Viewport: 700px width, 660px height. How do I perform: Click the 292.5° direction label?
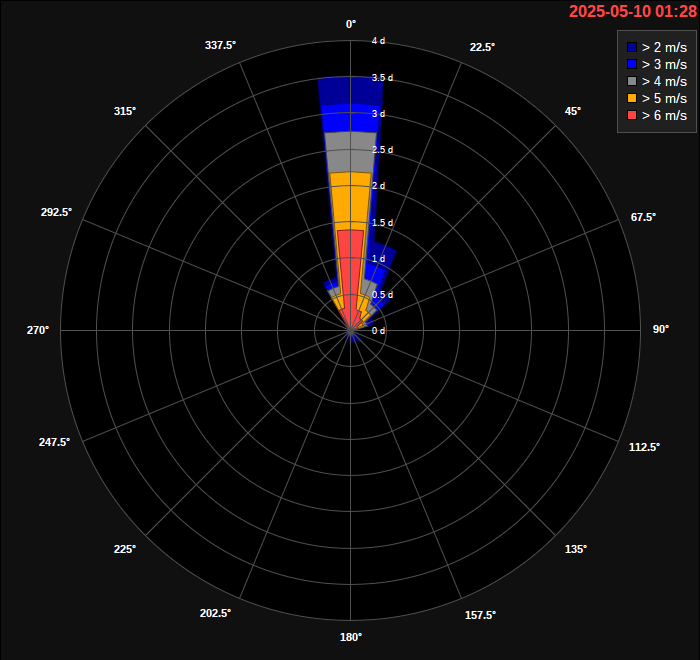[56, 212]
